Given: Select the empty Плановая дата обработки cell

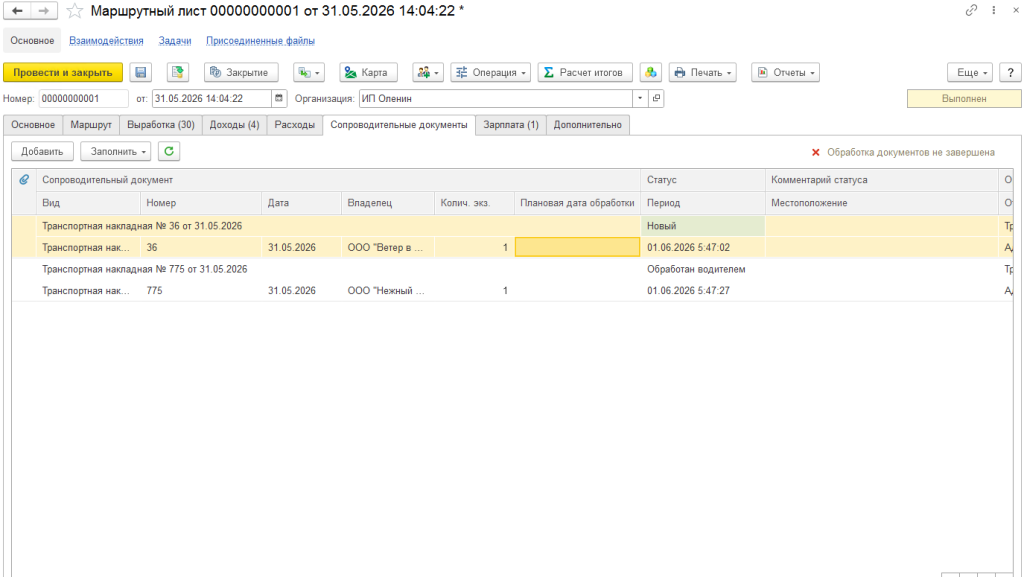Looking at the screenshot, I should (577, 247).
